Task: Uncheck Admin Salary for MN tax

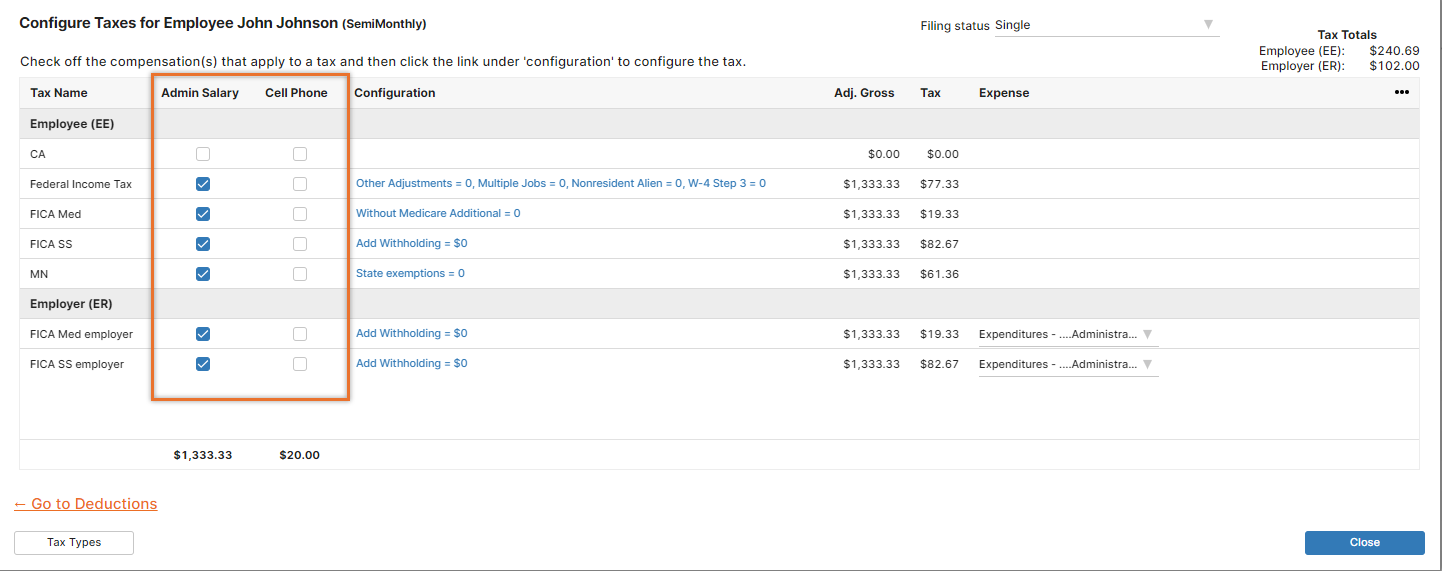Action: point(203,274)
